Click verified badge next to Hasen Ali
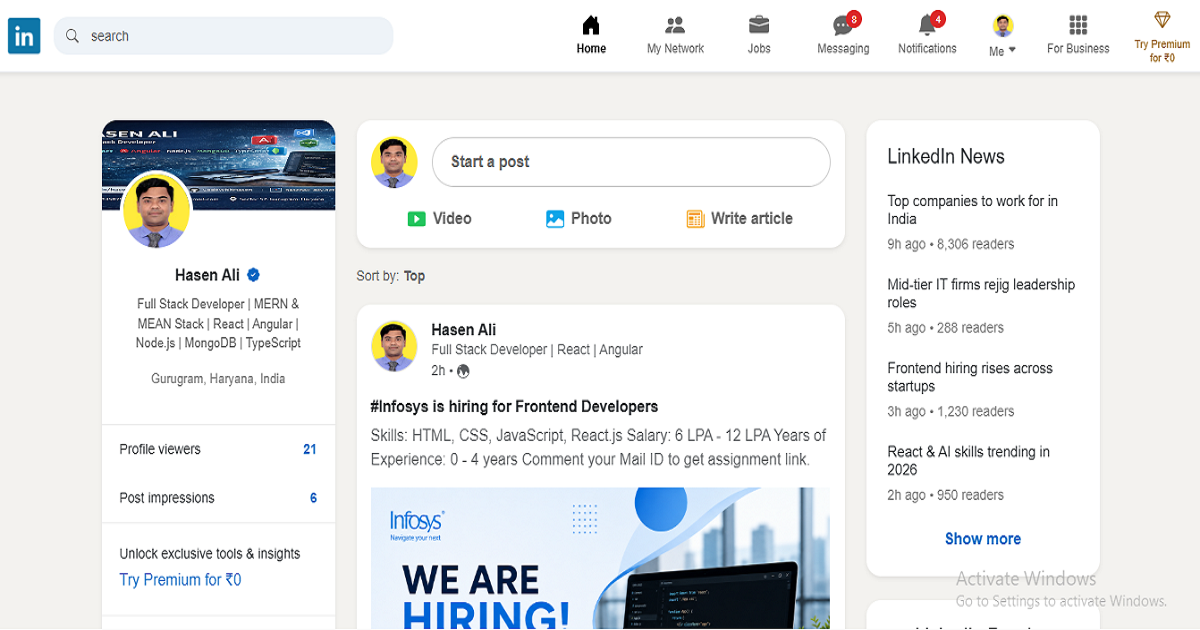 click(254, 275)
